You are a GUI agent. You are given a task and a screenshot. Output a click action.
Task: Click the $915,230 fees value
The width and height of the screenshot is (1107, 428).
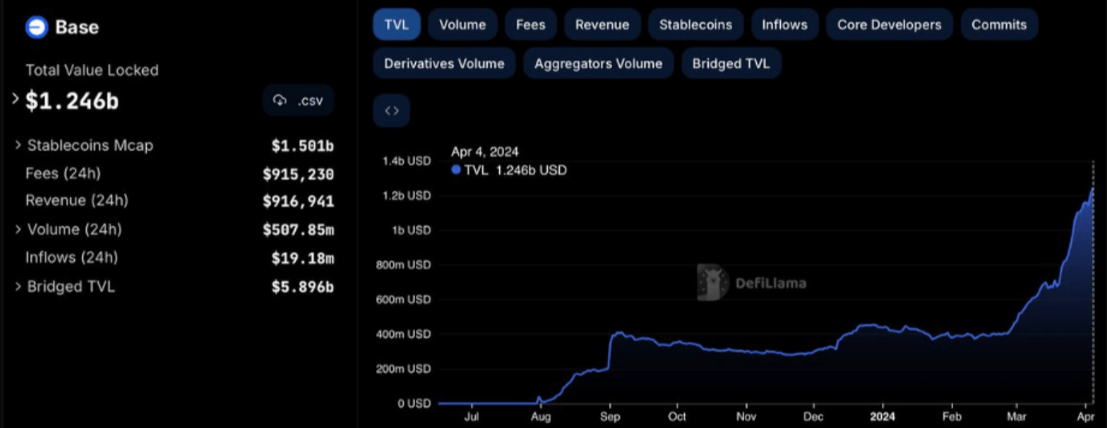pos(299,174)
